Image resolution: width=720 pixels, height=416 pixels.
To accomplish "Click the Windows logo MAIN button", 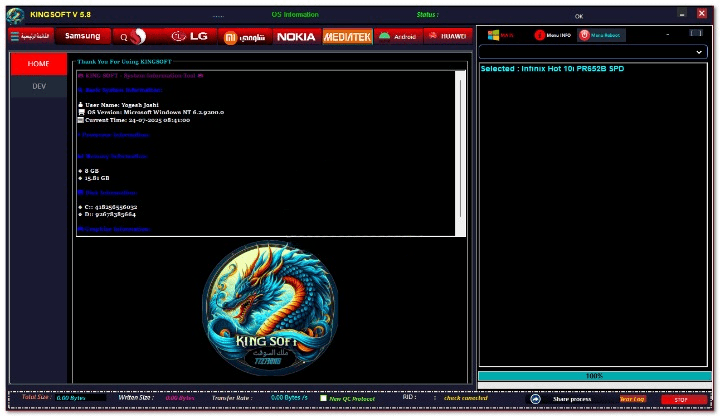I will [501, 35].
